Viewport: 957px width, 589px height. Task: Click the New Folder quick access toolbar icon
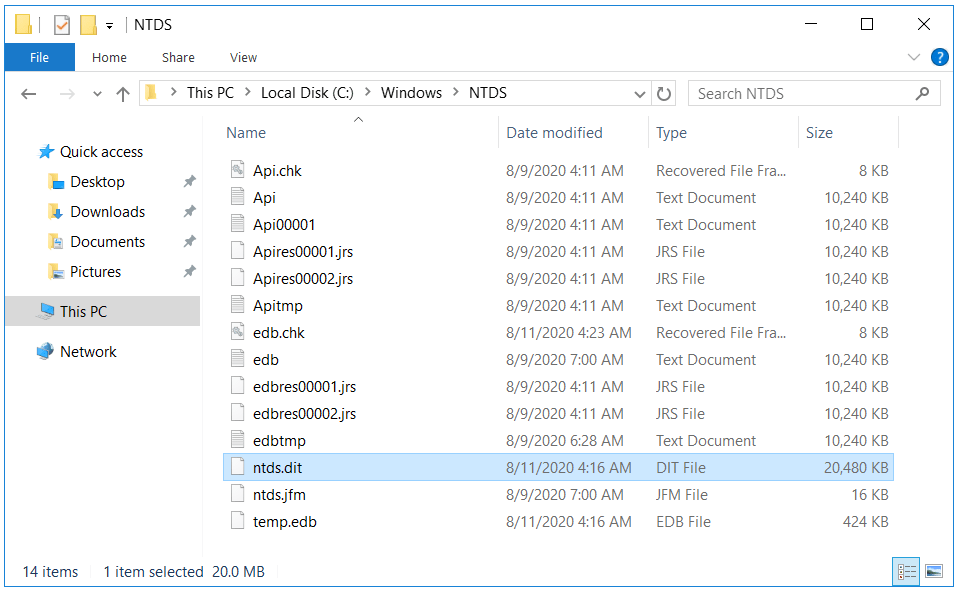pos(88,24)
